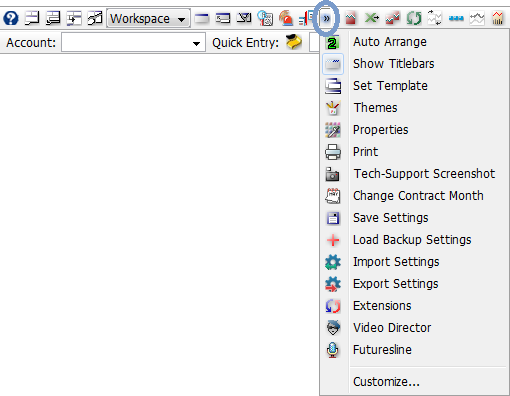The height and width of the screenshot is (396, 510).
Task: Click Save Settings floppy disk icon
Action: 333,218
